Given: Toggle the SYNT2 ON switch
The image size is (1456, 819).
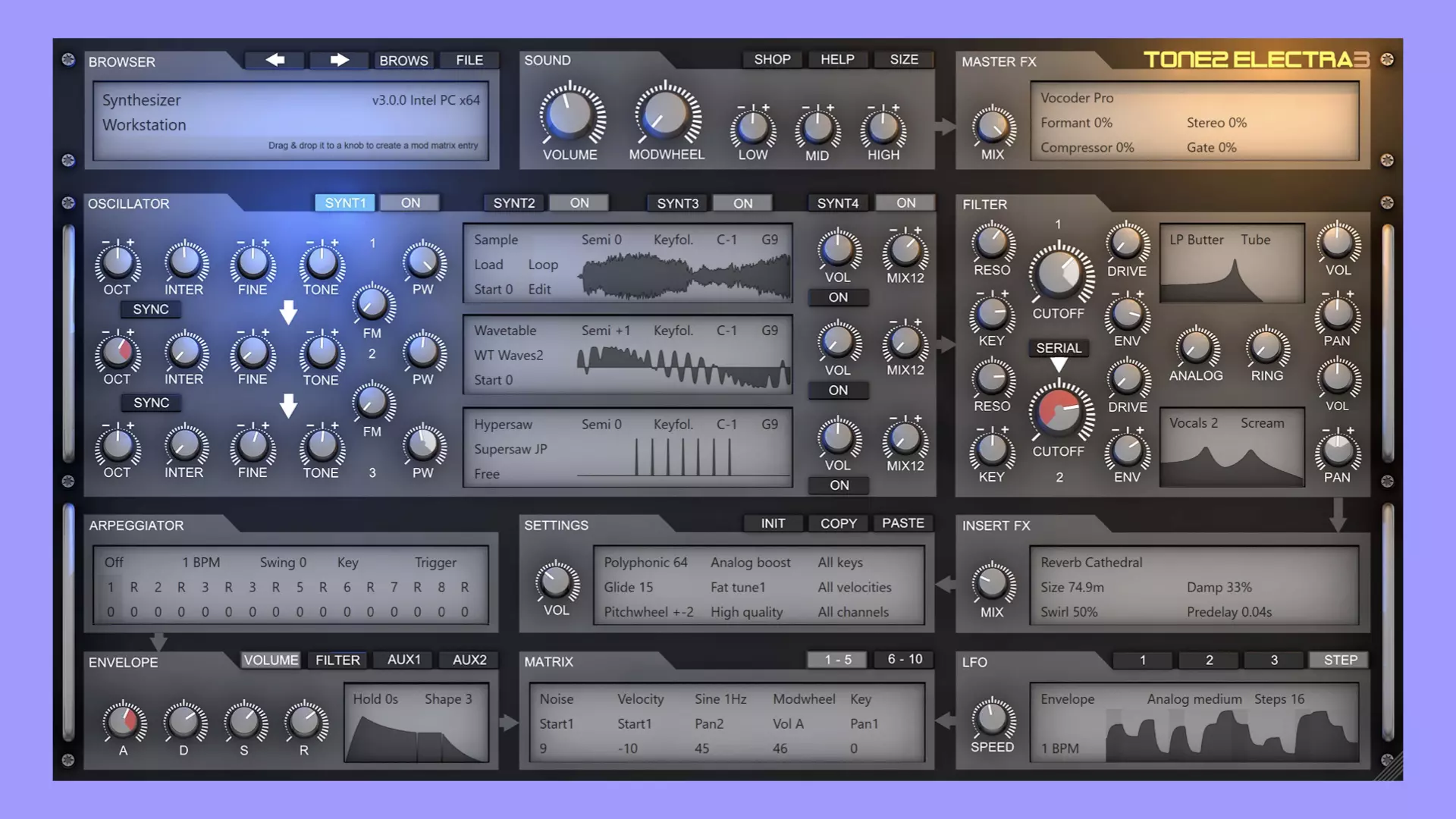Looking at the screenshot, I should (x=579, y=203).
